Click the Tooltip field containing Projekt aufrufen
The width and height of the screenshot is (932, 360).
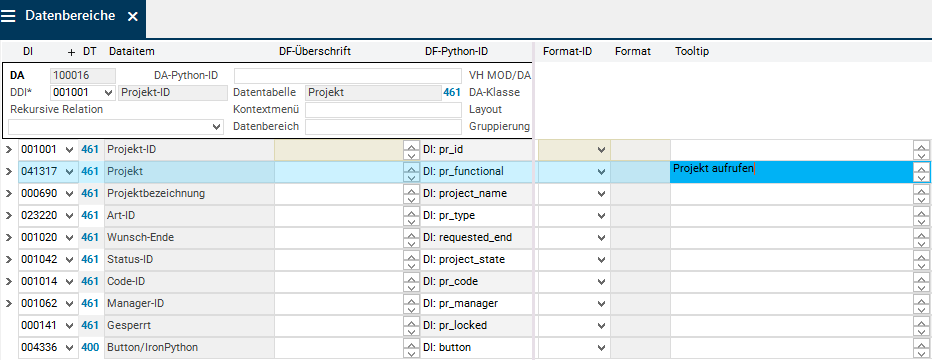[792, 172]
